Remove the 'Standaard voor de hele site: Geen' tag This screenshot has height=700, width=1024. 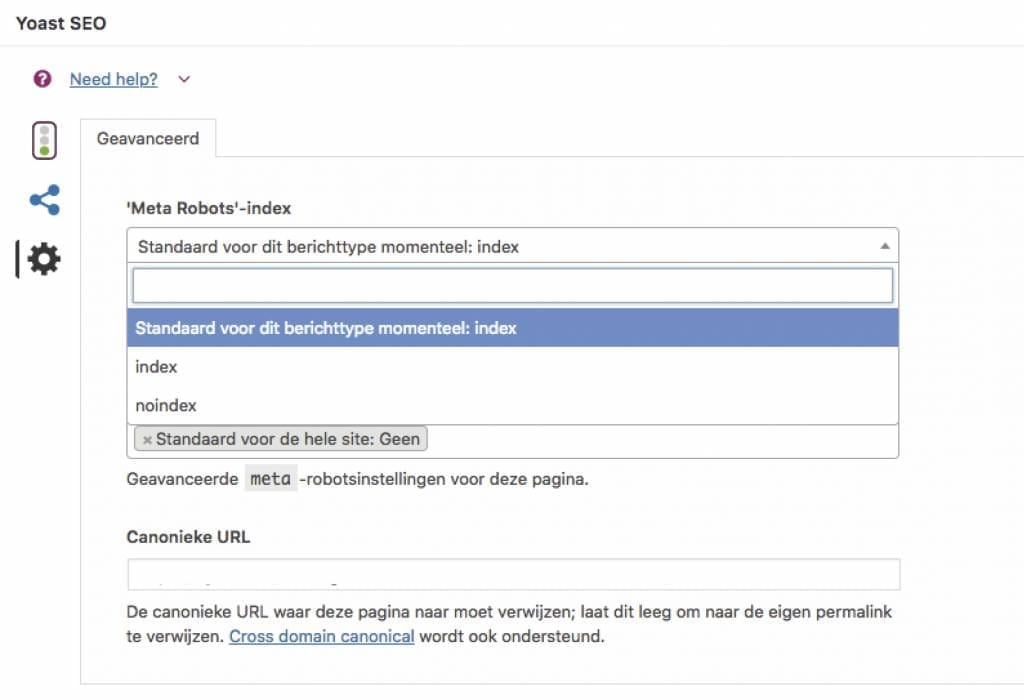(147, 439)
